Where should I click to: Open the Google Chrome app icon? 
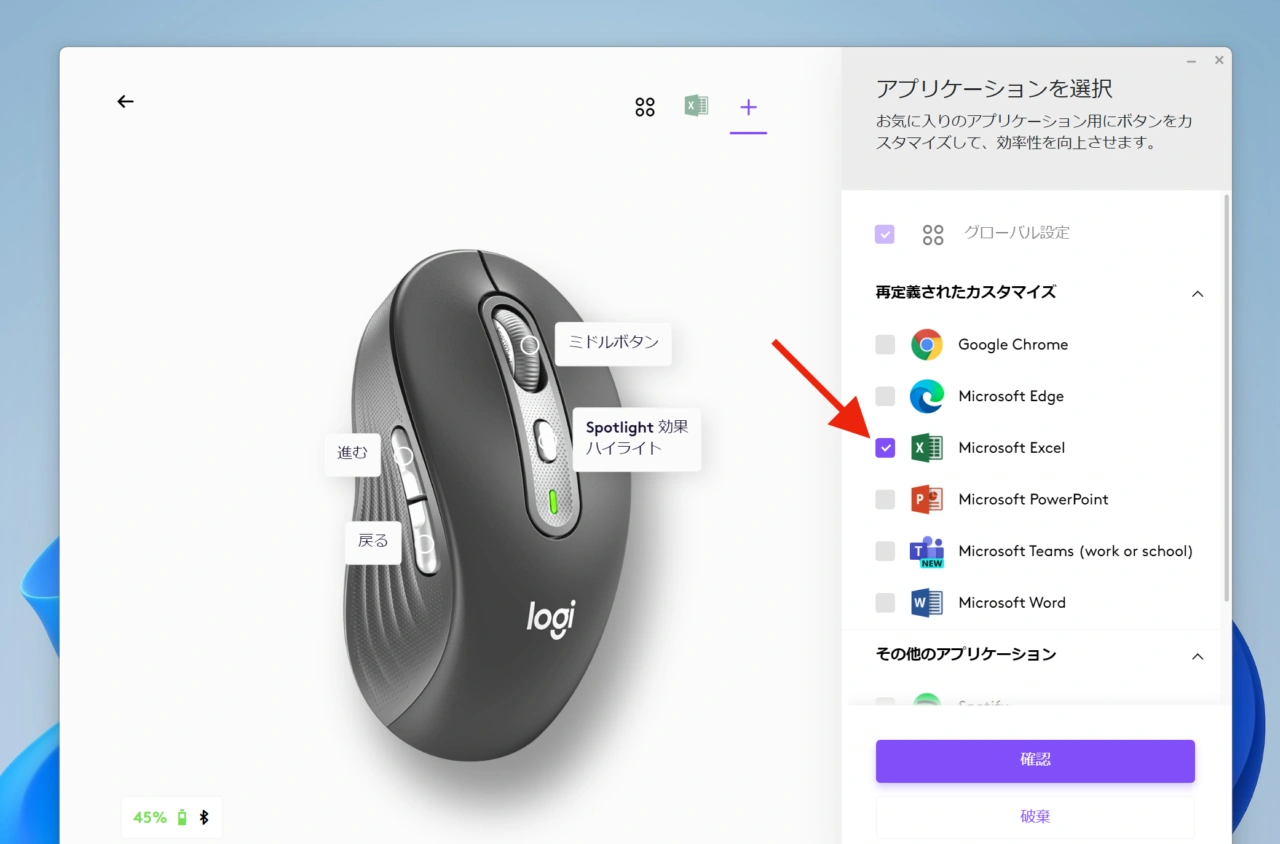pyautogui.click(x=926, y=344)
